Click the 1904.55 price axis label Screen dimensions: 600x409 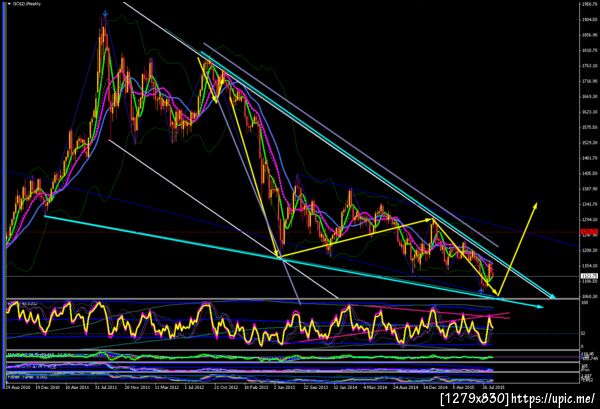pyautogui.click(x=590, y=20)
